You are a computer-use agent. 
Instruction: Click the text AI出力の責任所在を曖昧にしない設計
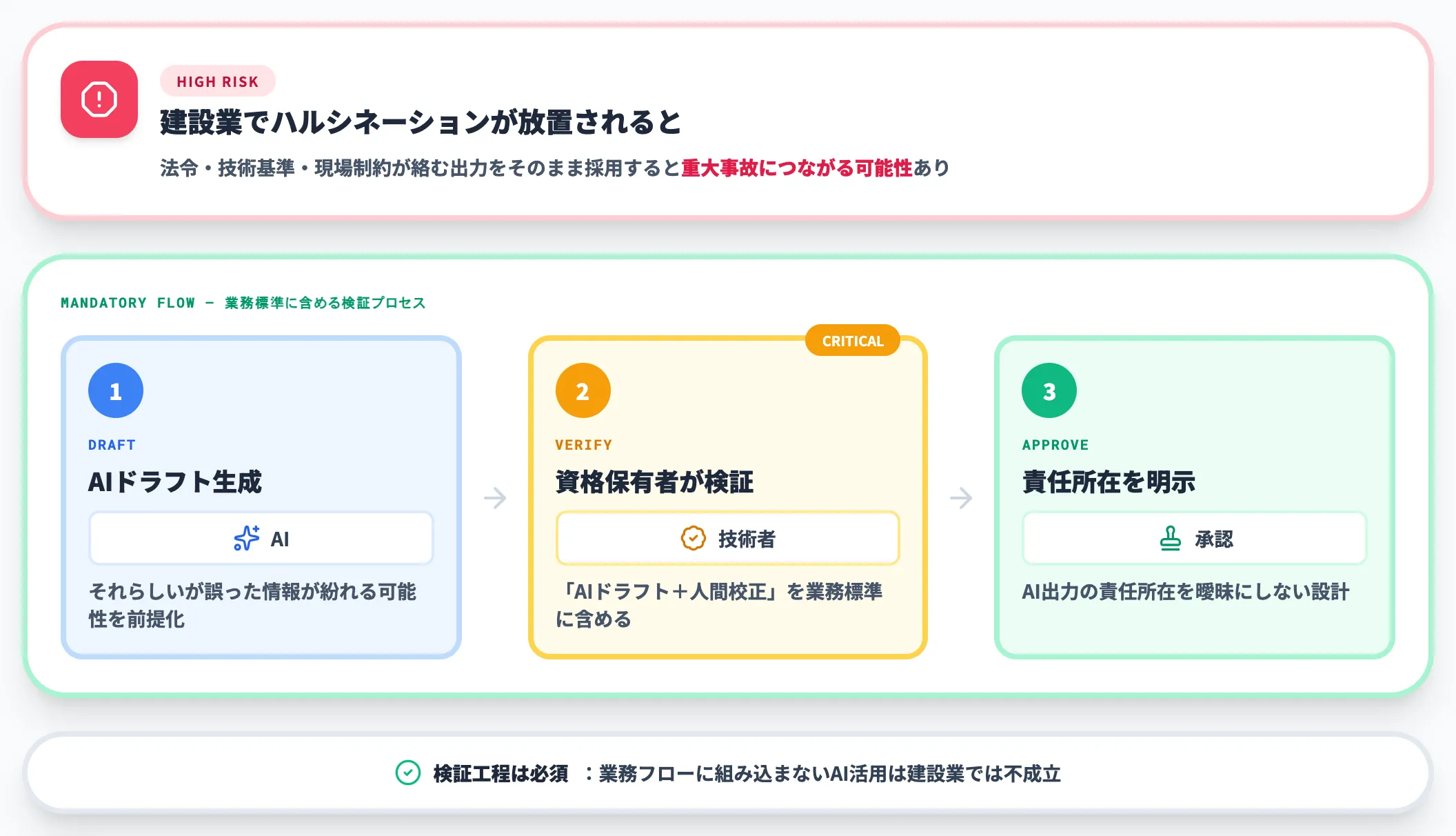coord(1185,591)
